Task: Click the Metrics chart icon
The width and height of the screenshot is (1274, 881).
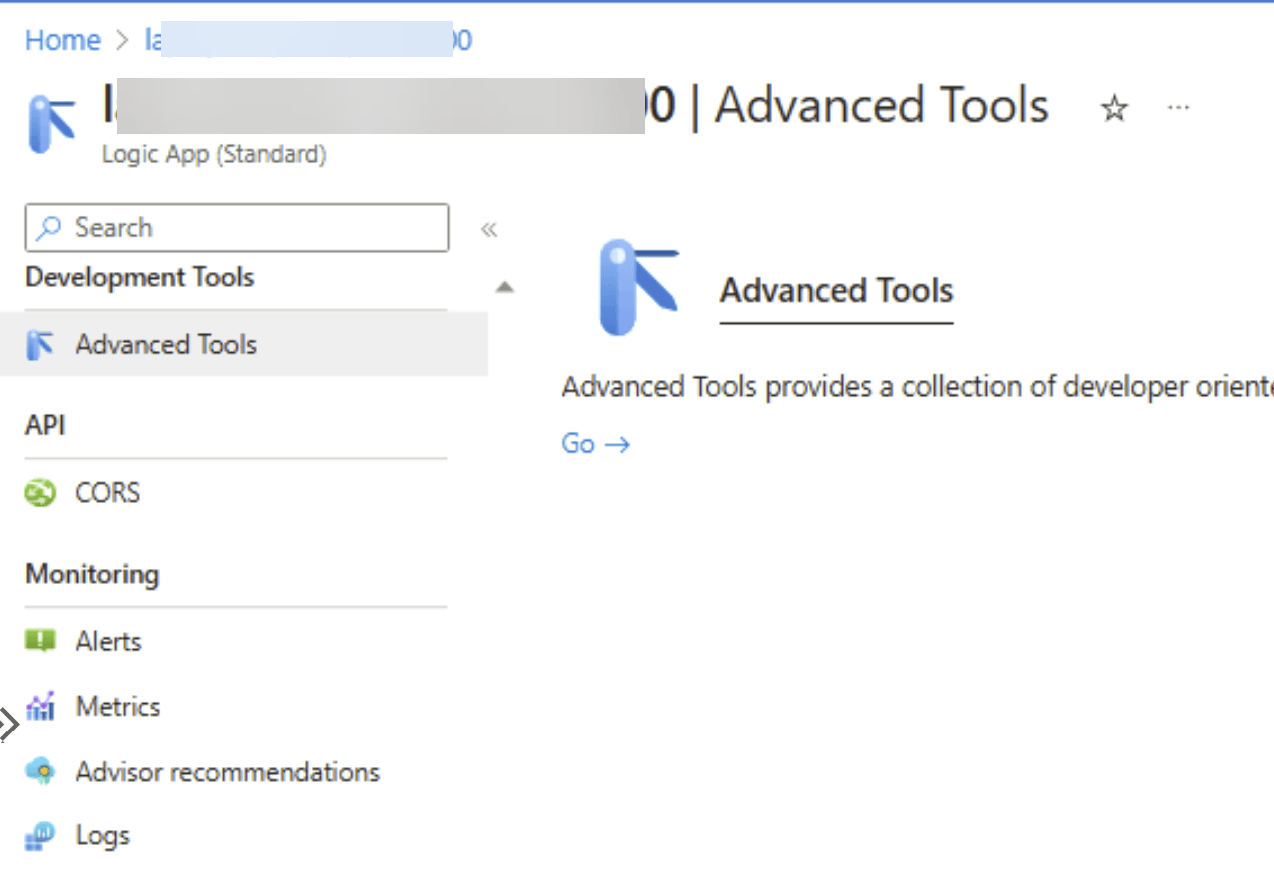Action: tap(40, 707)
